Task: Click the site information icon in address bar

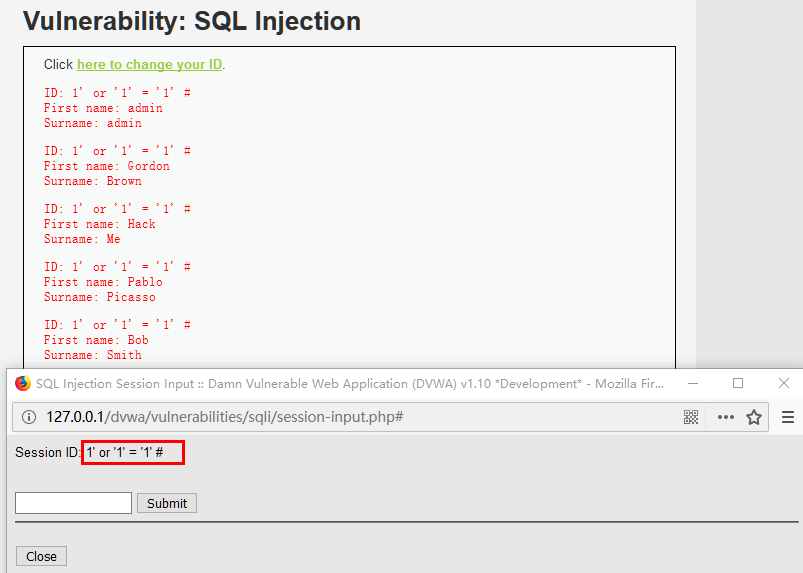Action: click(x=29, y=417)
